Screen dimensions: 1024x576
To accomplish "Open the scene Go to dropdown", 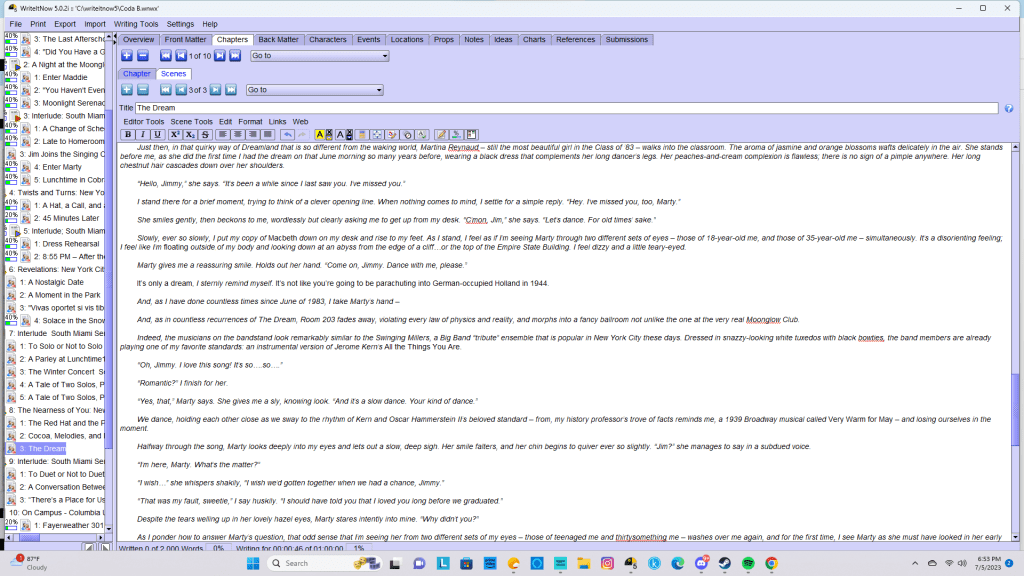I will point(314,90).
